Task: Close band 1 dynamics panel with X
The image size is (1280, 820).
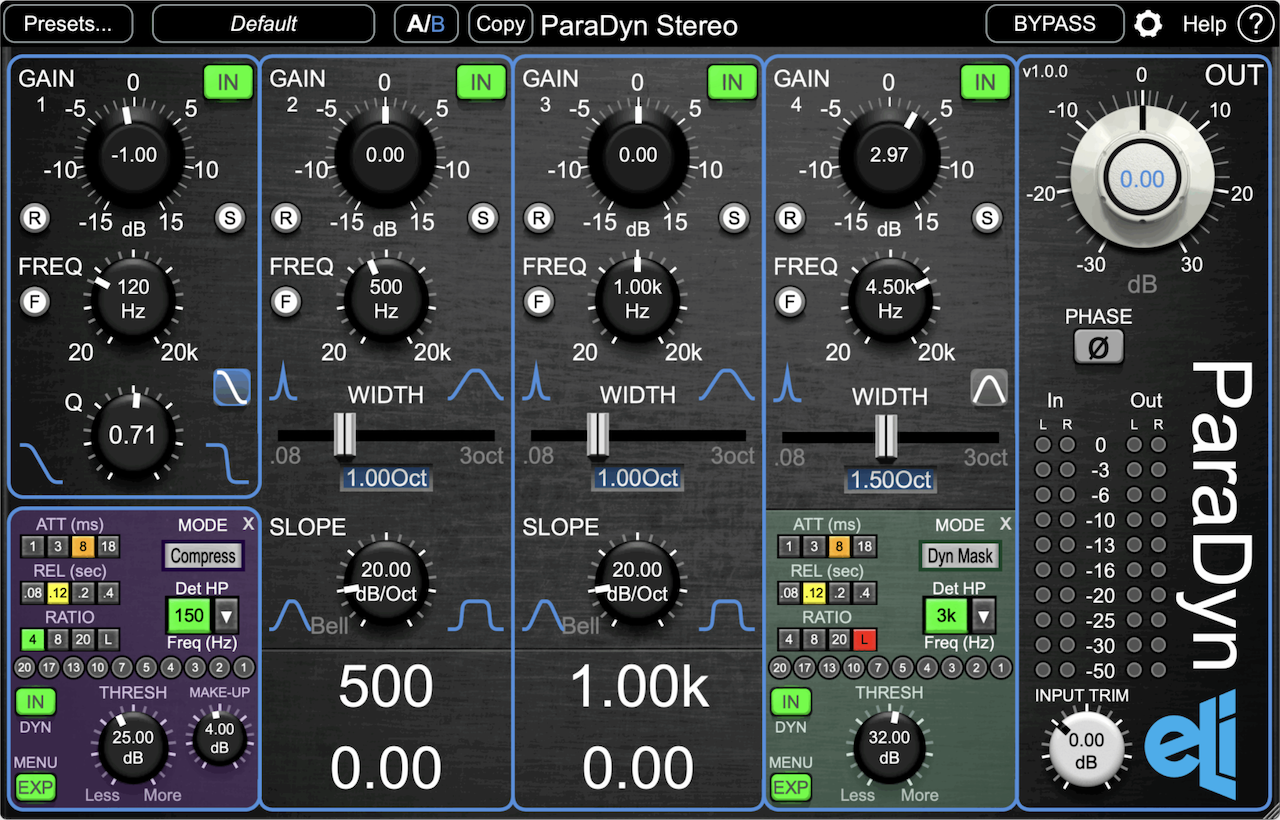Action: click(x=248, y=523)
